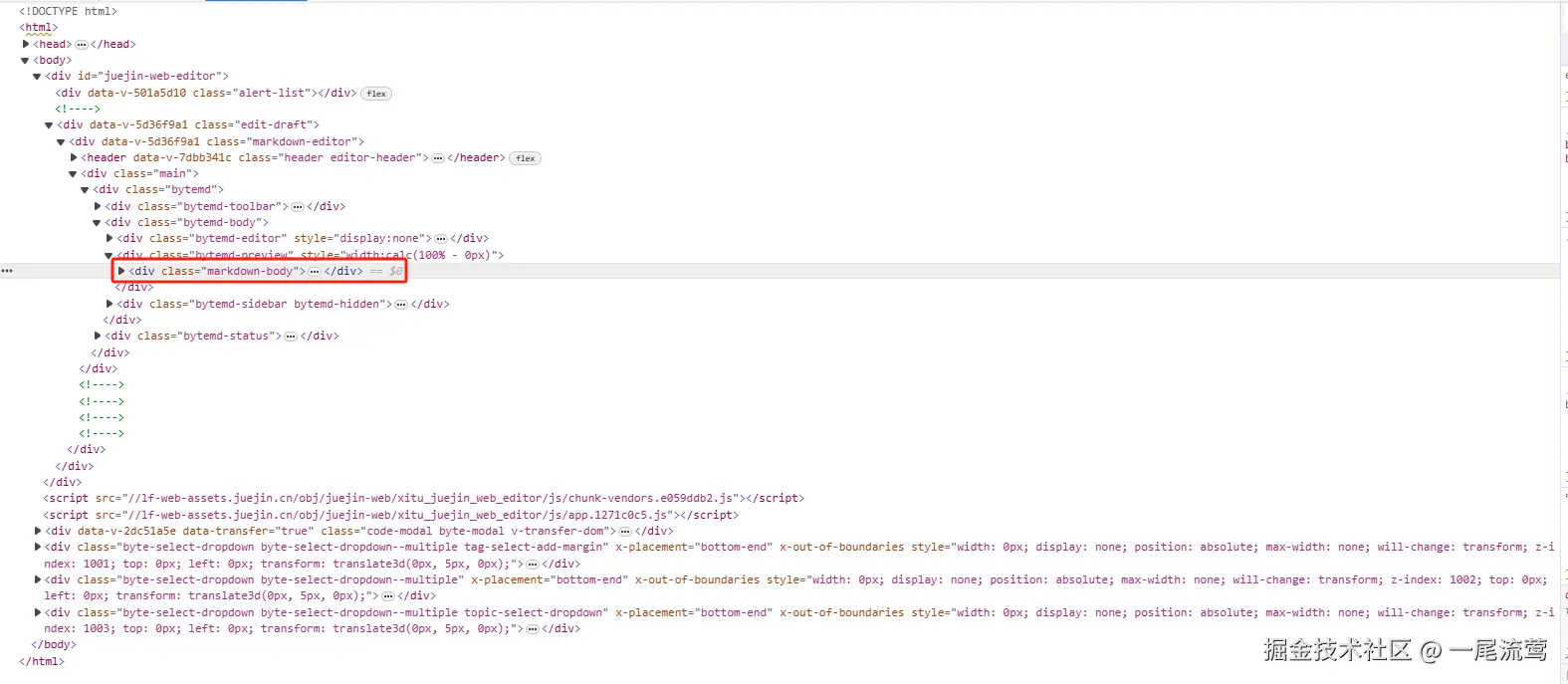
Task: Expand the topic-select-dropdown div node
Action: tap(37, 612)
